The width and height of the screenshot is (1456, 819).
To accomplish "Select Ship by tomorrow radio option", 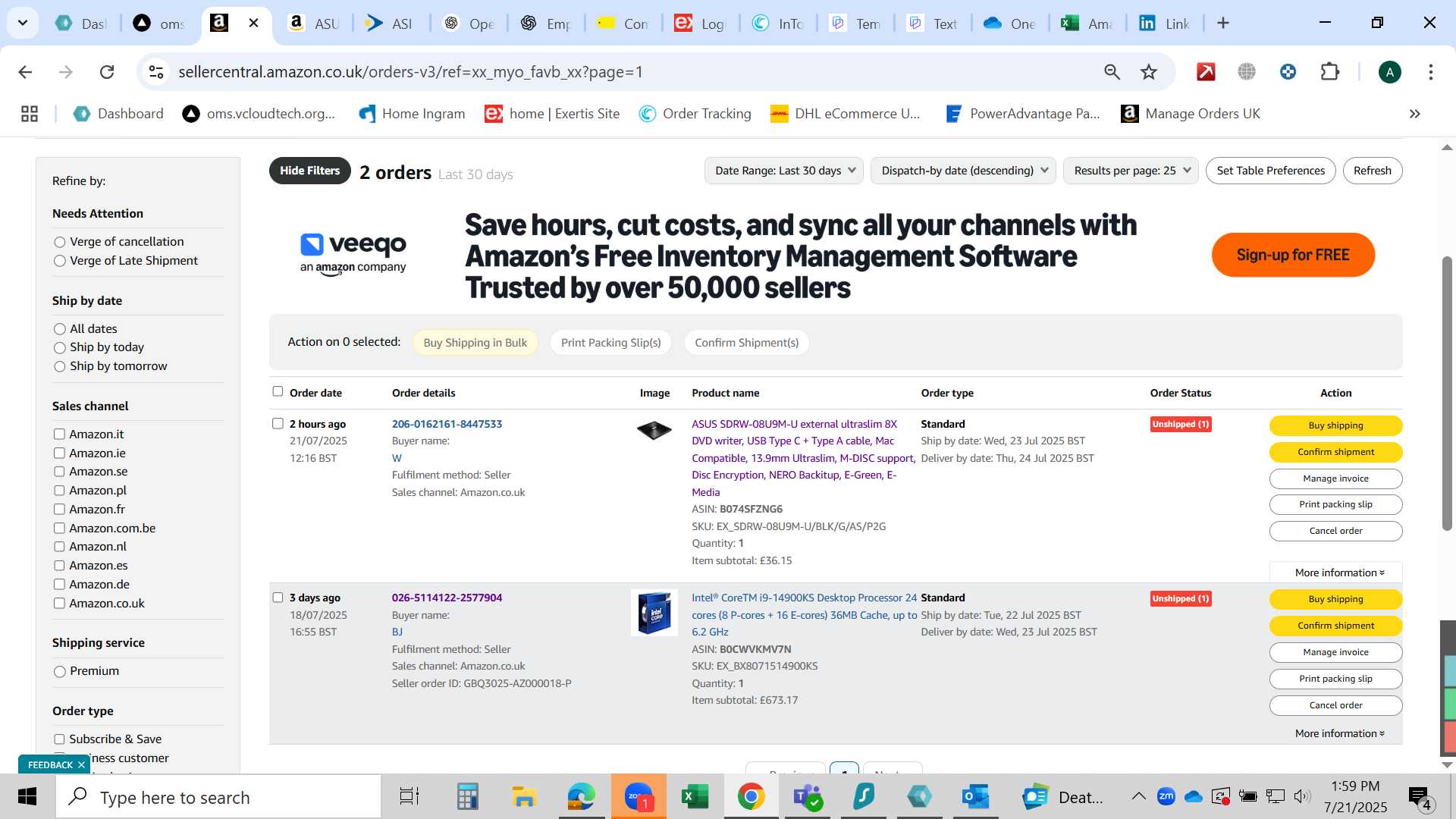I will click(60, 366).
